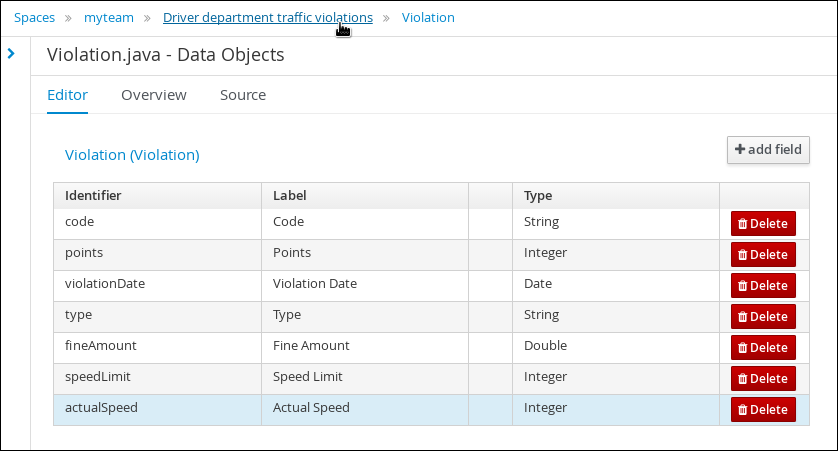The height and width of the screenshot is (451, 838).
Task: Delete the code field
Action: pos(763,223)
